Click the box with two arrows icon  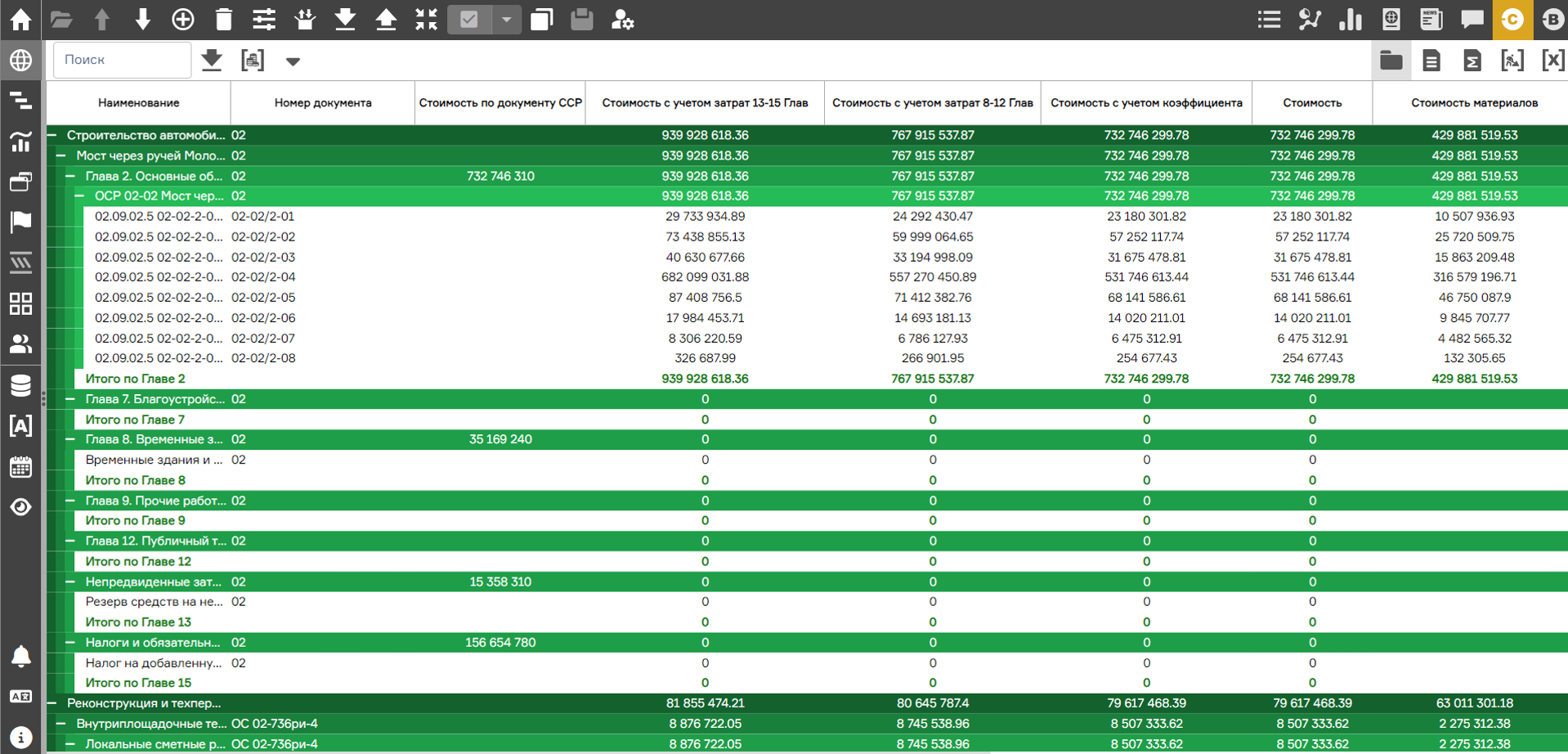305,20
